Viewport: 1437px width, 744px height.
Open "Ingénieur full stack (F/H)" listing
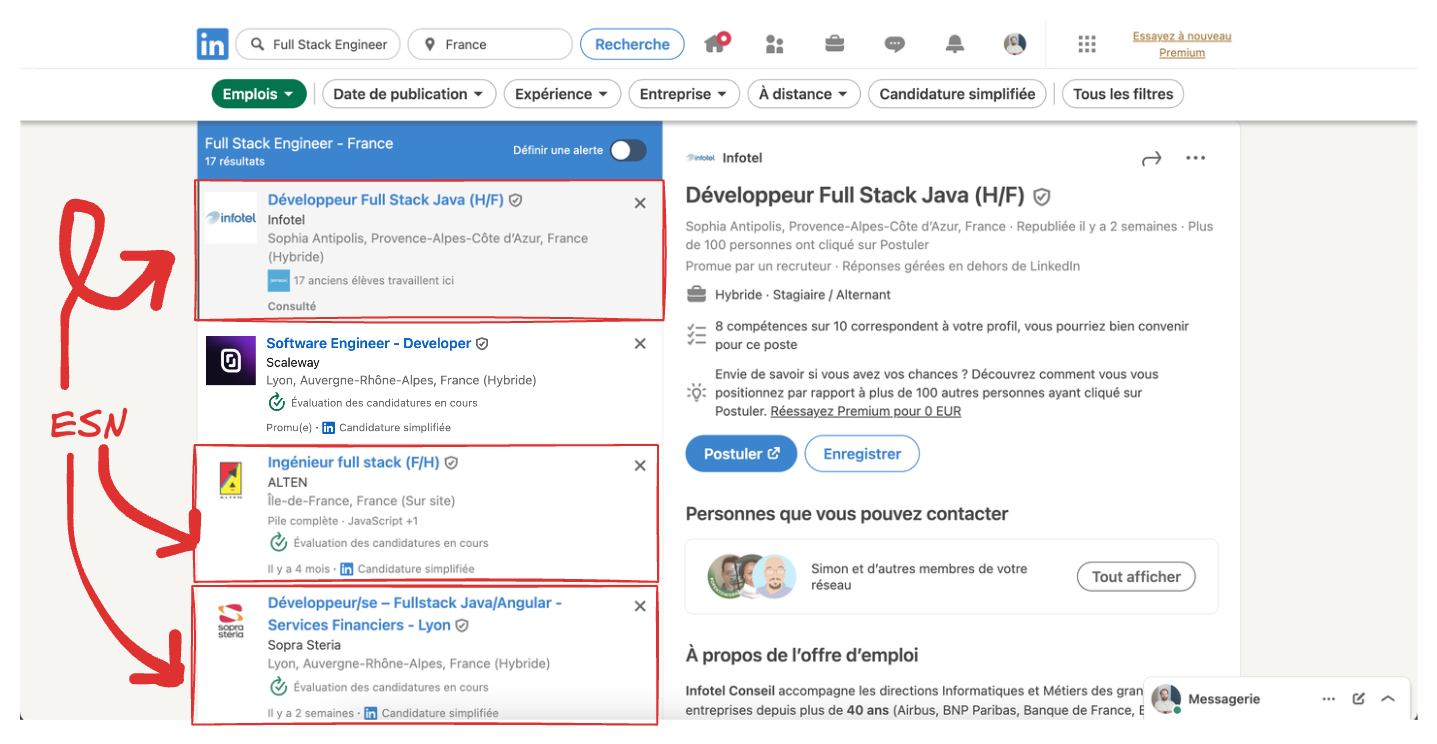click(353, 462)
